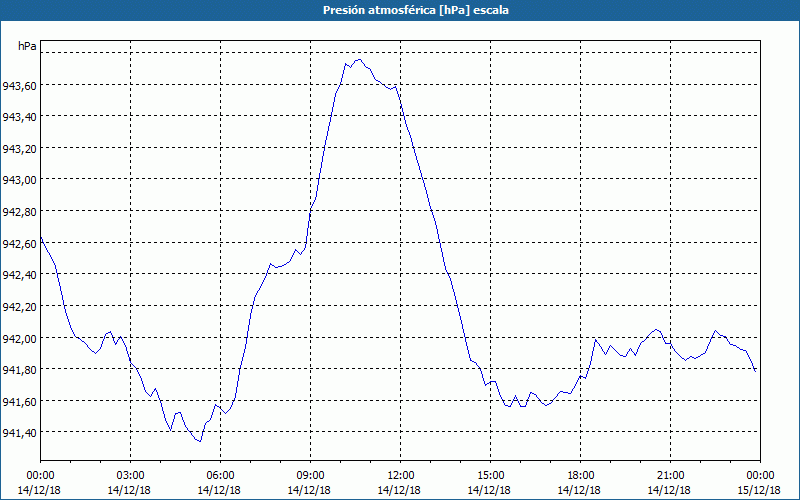This screenshot has height=500, width=800.
Task: Click the 942,40 y-axis value
Action: pos(19,275)
